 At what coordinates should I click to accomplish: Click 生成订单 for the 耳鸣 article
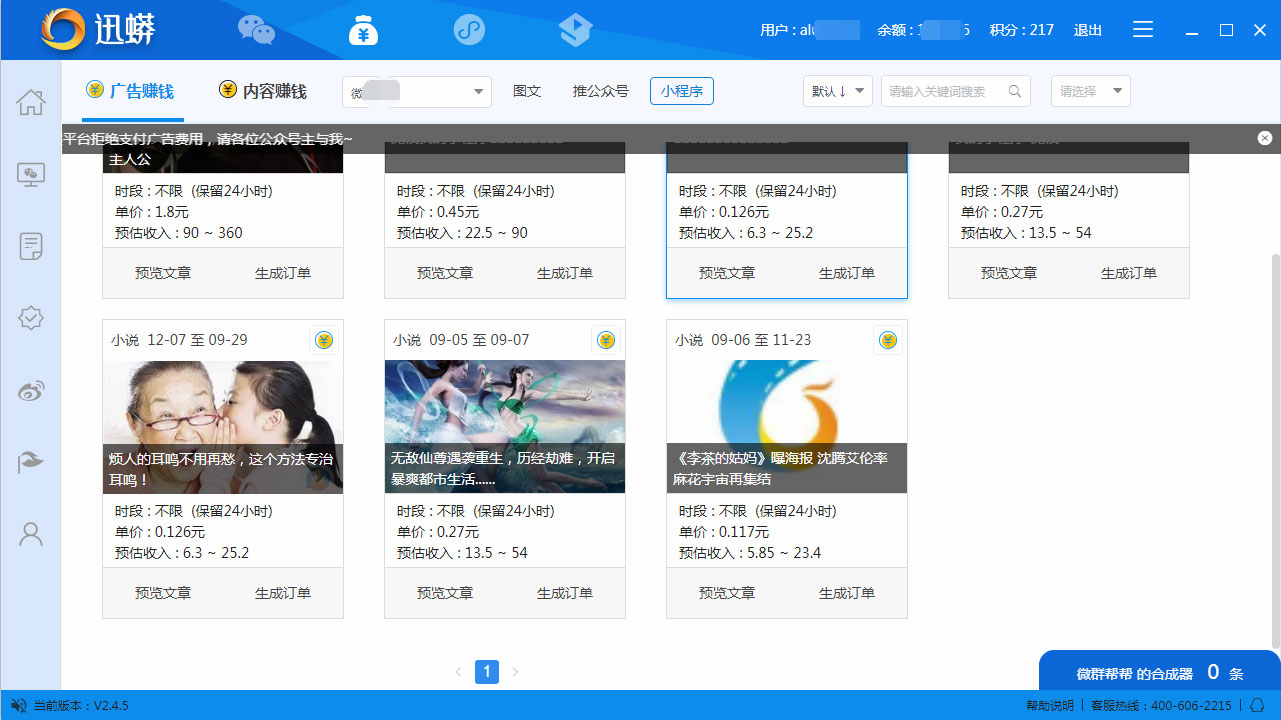(x=283, y=593)
